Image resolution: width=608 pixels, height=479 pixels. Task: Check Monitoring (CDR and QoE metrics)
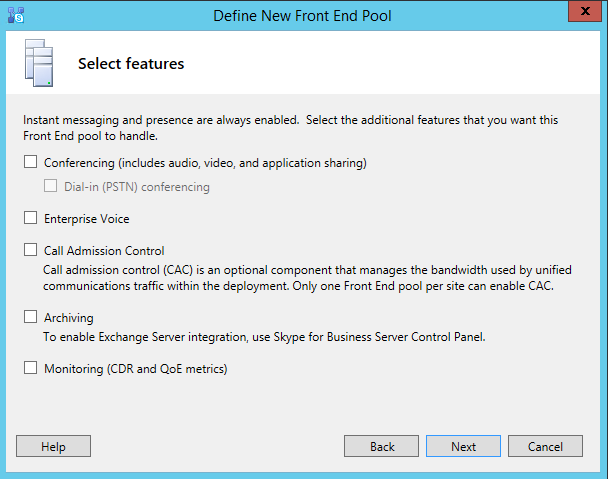30,369
